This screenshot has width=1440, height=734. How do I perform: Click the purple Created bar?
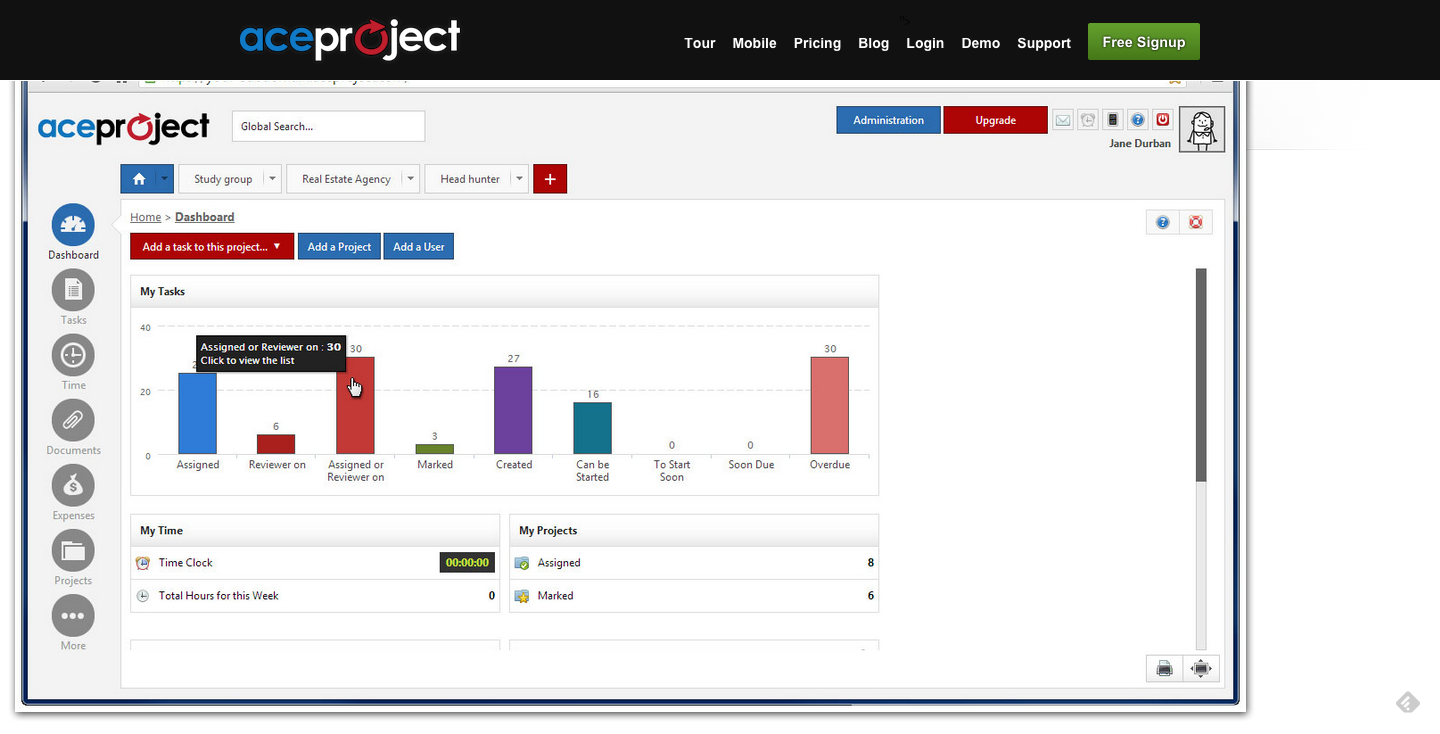pyautogui.click(x=513, y=411)
